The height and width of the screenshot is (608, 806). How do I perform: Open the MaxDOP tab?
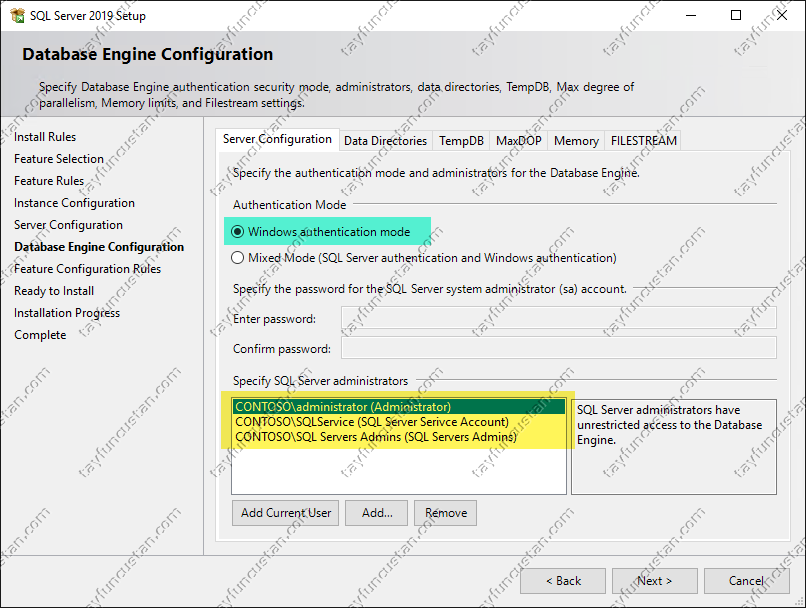pos(519,141)
